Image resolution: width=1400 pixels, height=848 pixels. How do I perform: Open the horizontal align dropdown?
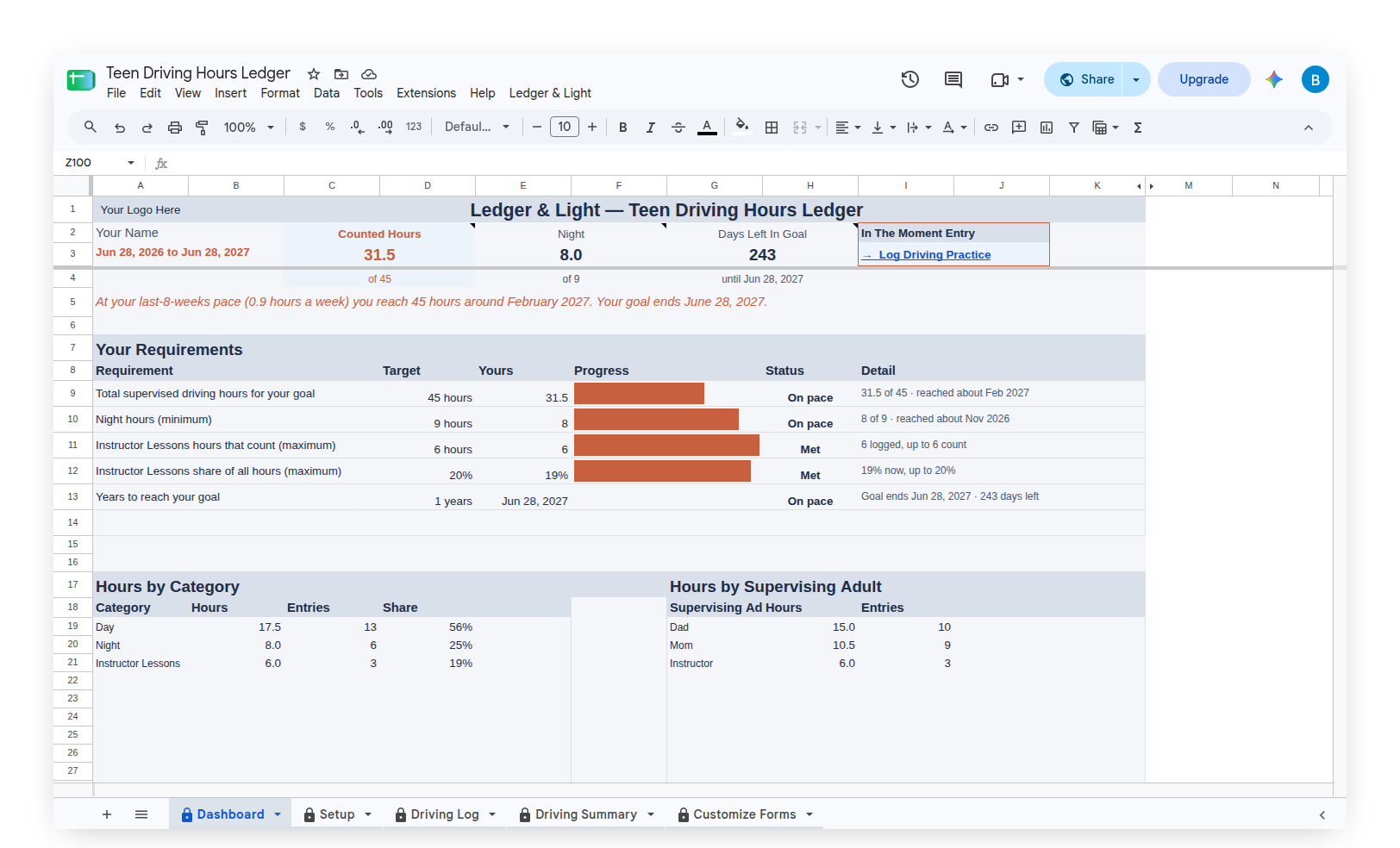[x=848, y=128]
